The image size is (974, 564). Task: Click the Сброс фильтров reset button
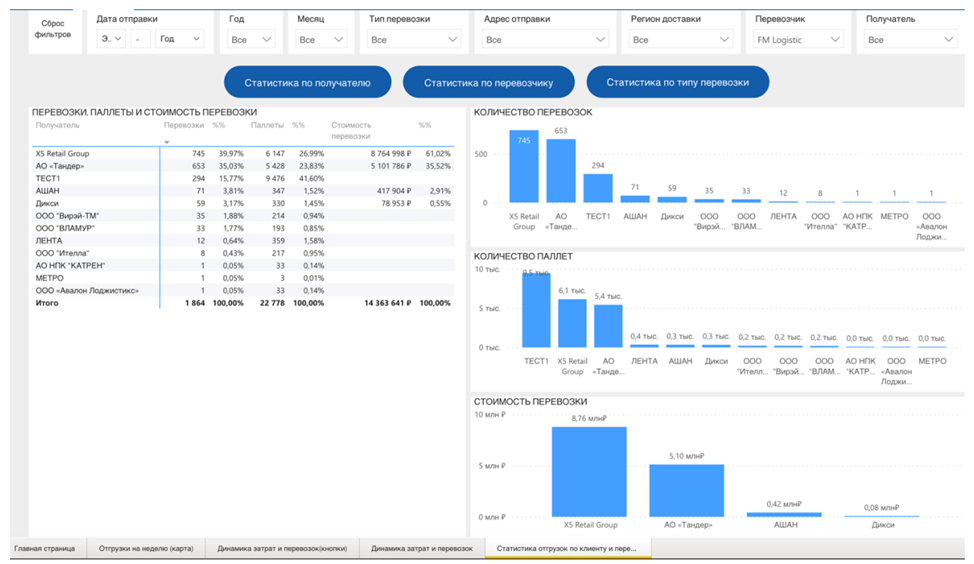53,29
